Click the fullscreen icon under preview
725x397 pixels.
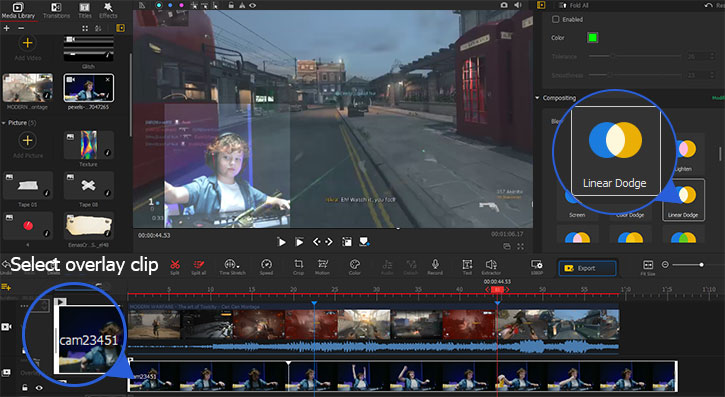point(521,247)
